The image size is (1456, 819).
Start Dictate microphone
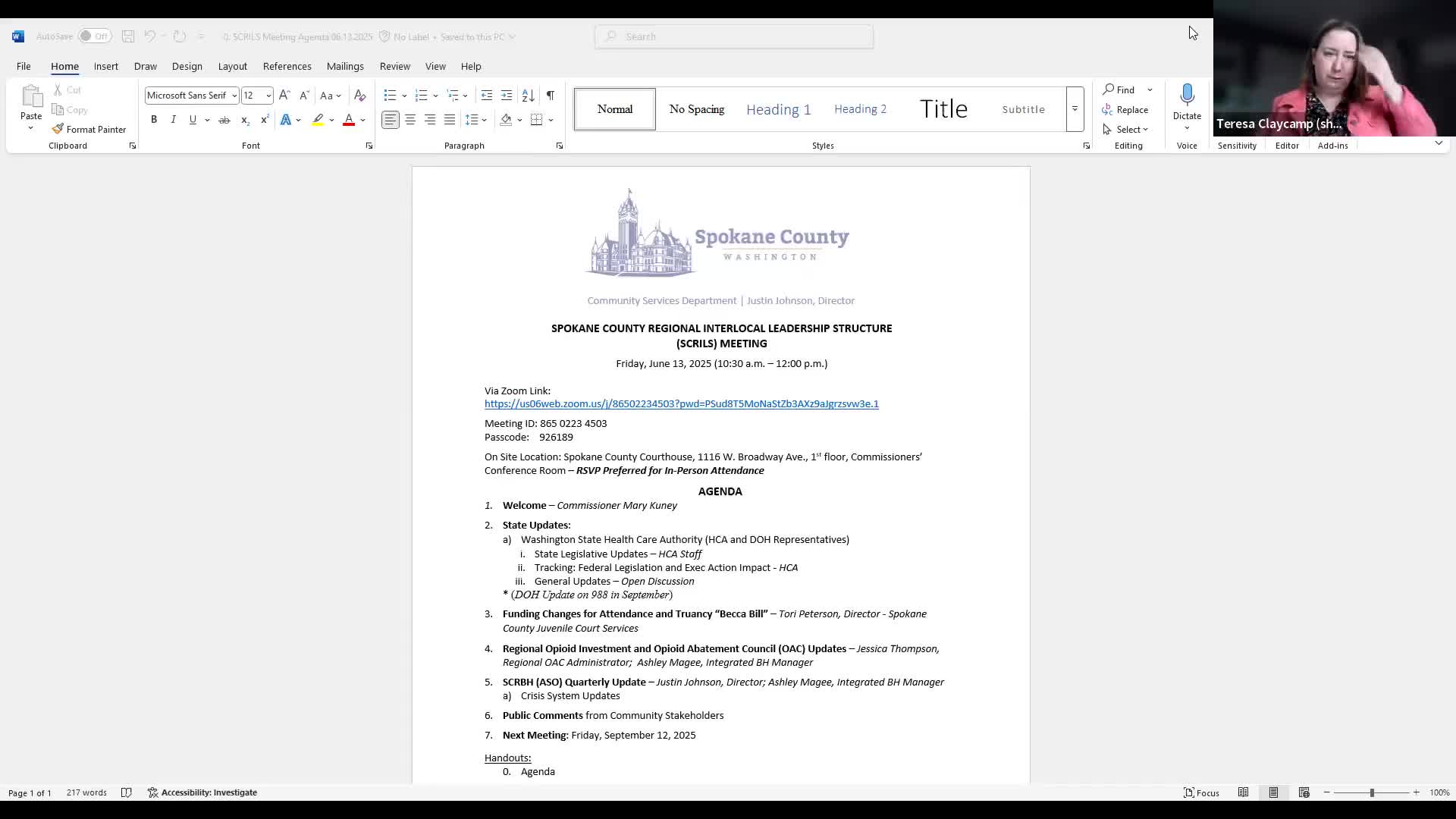(x=1187, y=95)
